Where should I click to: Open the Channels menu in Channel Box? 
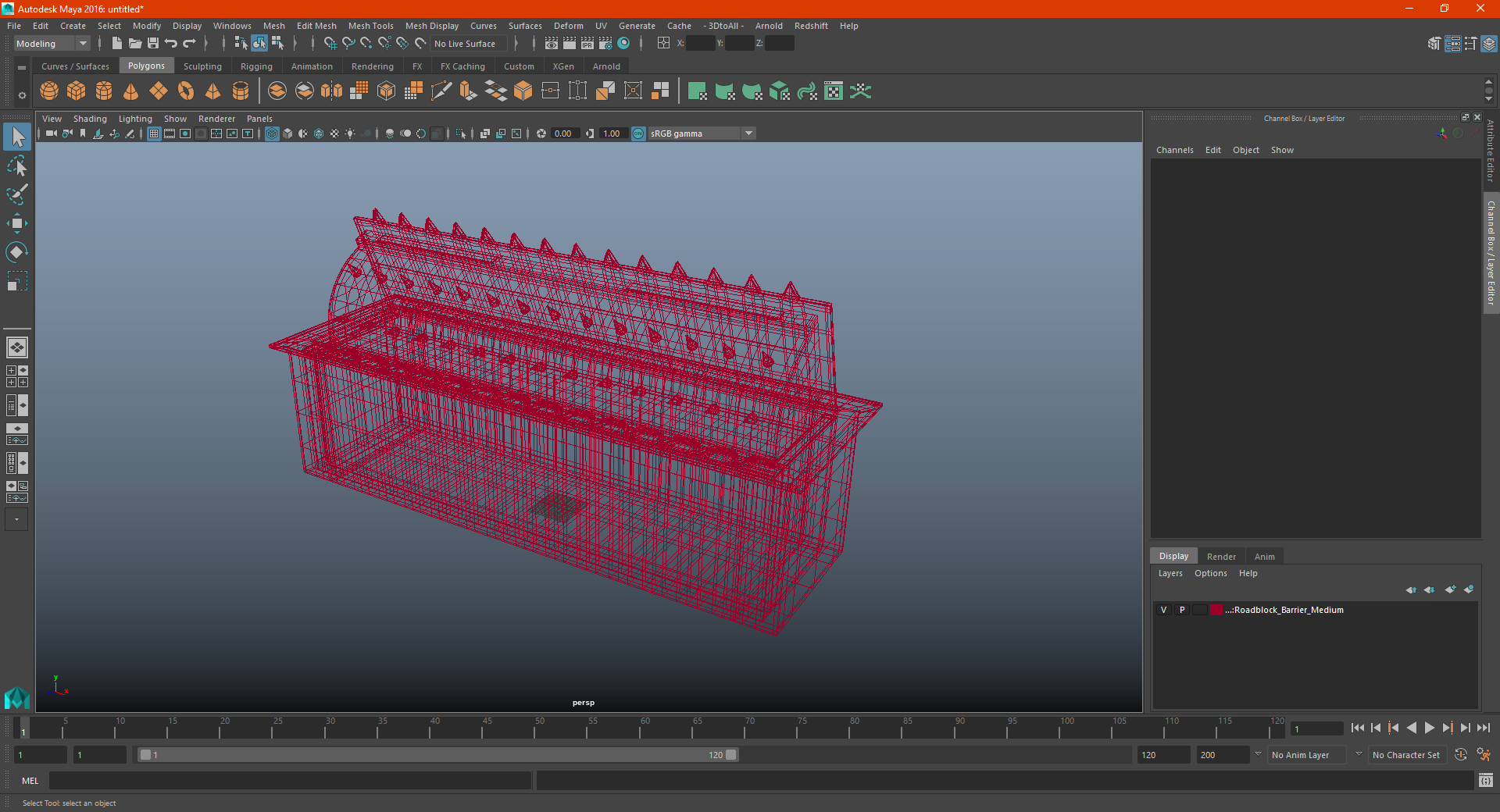click(1175, 150)
